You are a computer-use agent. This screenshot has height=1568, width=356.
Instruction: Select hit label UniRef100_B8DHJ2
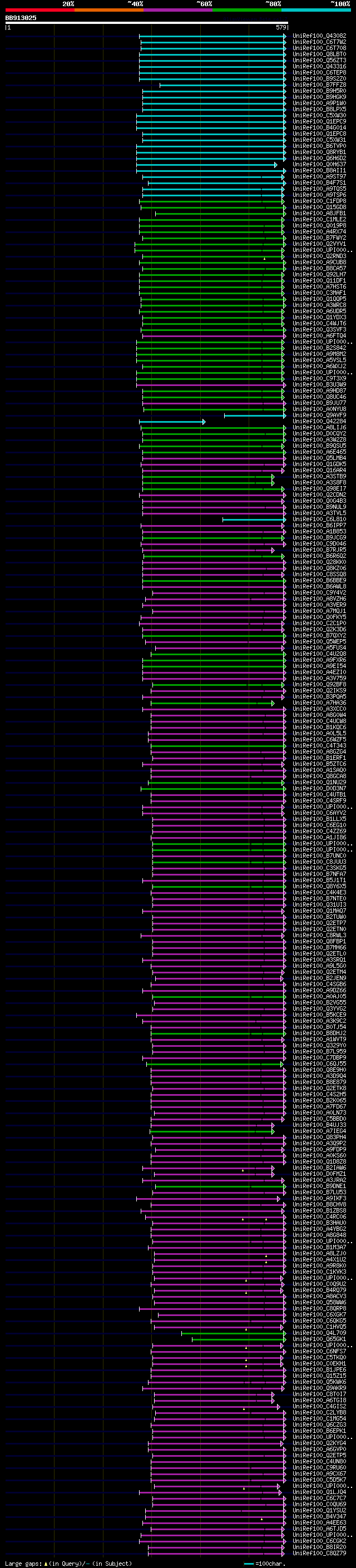[x=319, y=1033]
